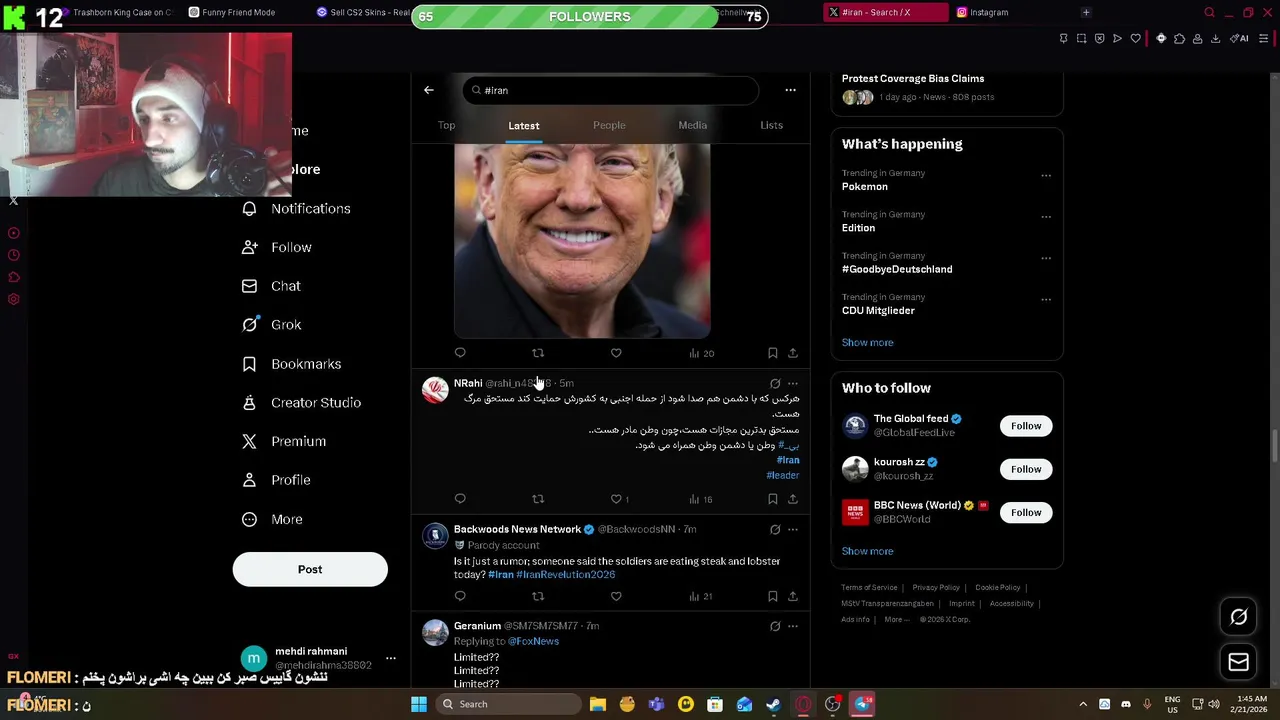Reply to the Trump image post
The height and width of the screenshot is (720, 1280).
460,353
